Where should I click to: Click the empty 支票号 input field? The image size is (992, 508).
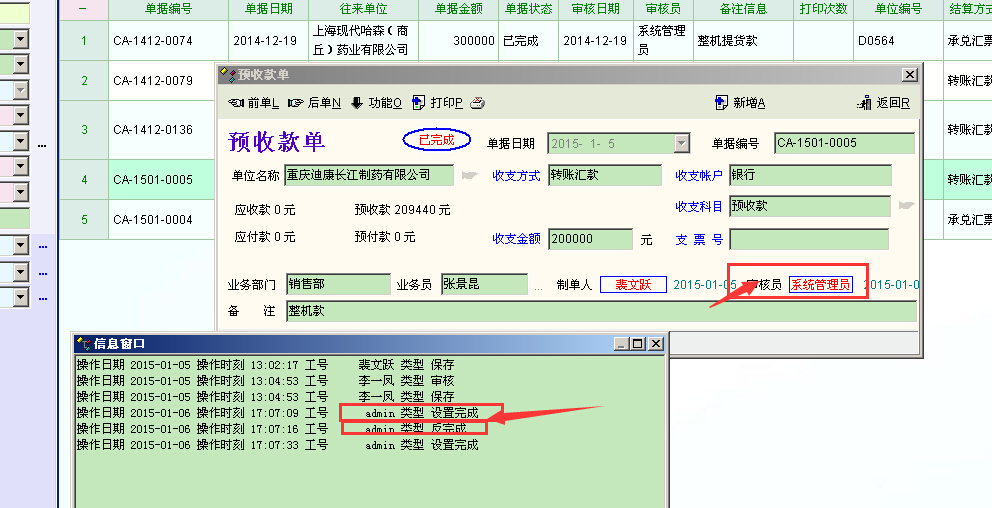pyautogui.click(x=808, y=239)
